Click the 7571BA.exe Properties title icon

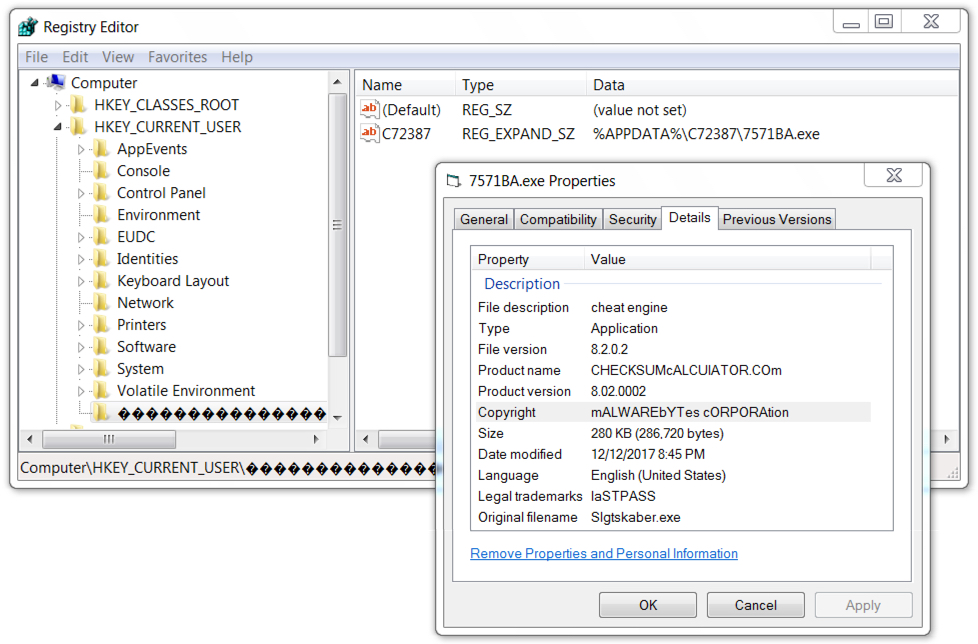(x=453, y=181)
